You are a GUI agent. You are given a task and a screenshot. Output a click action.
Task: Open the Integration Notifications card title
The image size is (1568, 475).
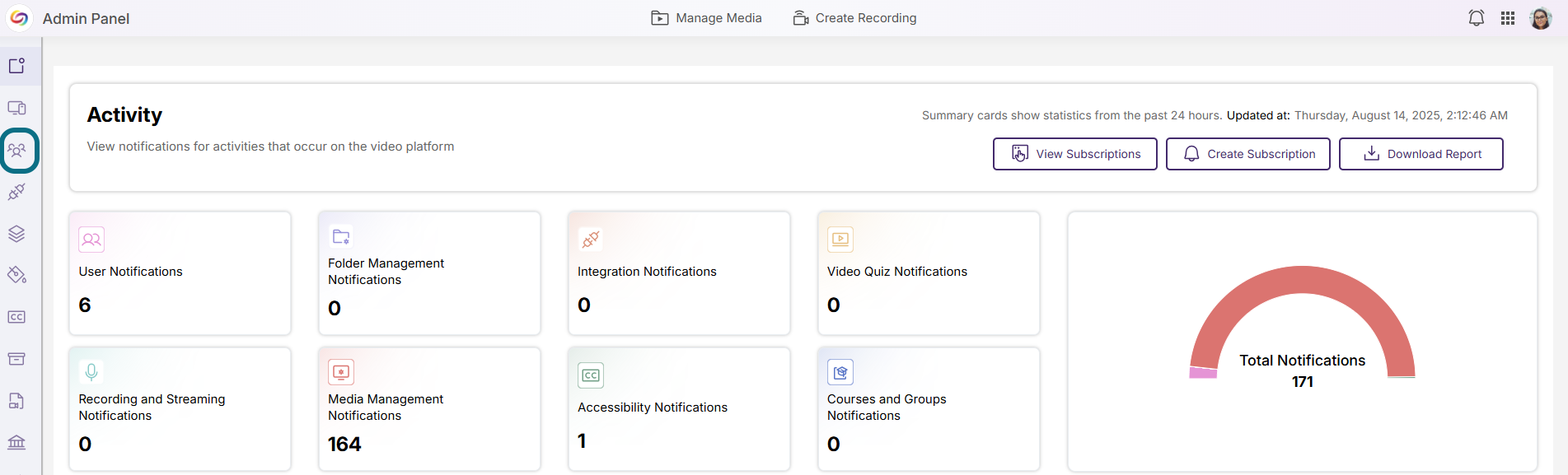647,272
